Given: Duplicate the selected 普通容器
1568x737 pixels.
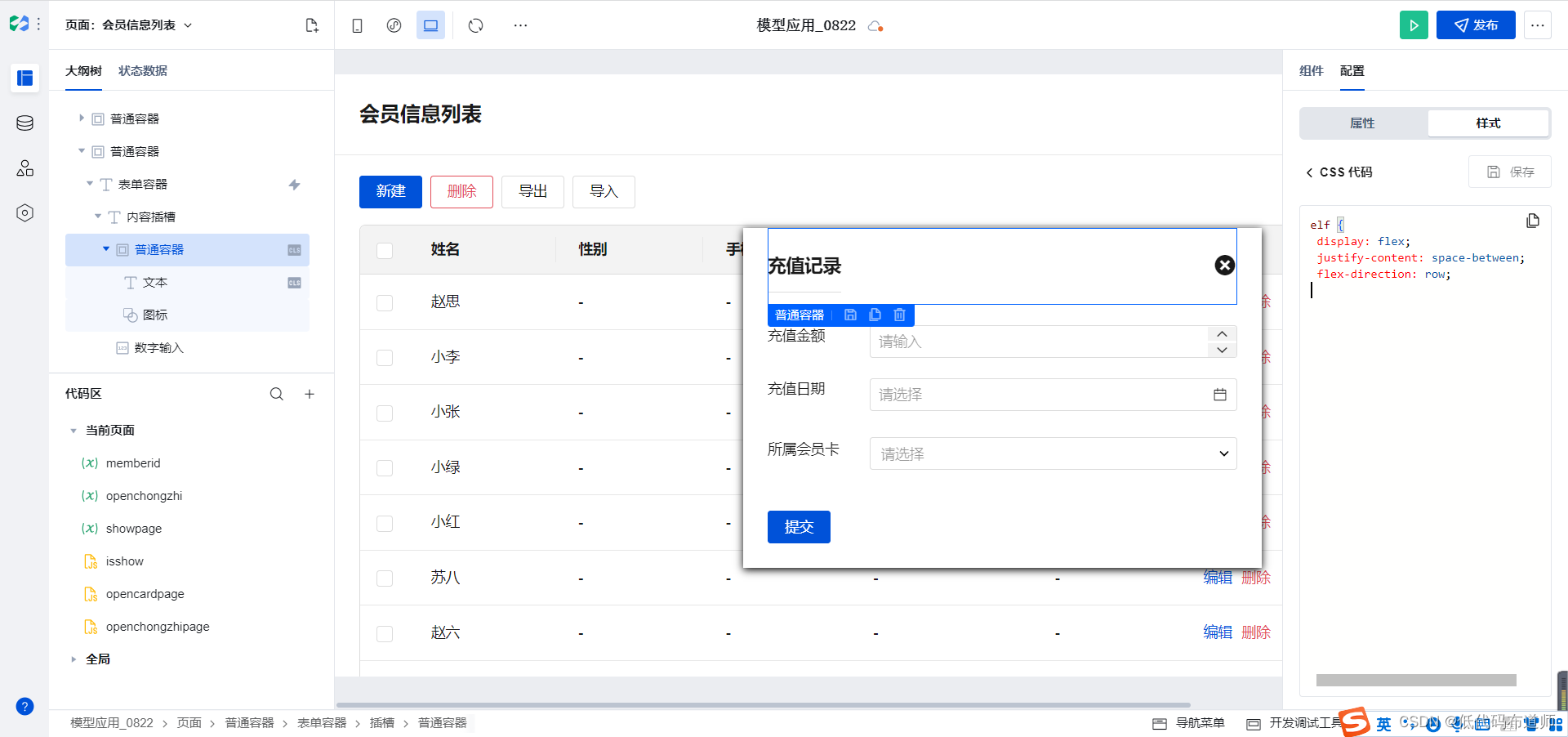Looking at the screenshot, I should [x=875, y=315].
